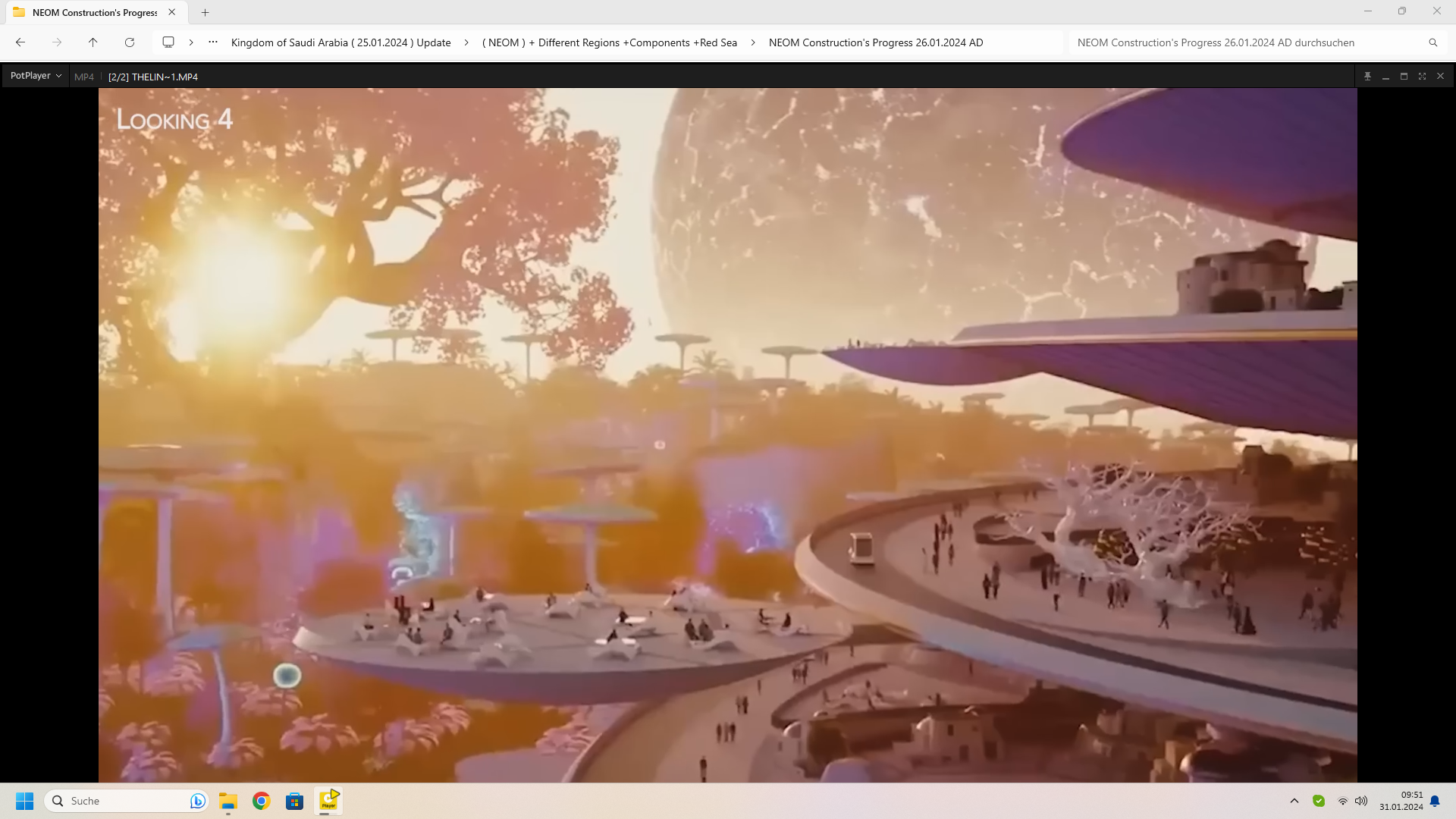Image resolution: width=1456 pixels, height=819 pixels.
Task: Open the PotPlayer main menu dropdown
Action: click(36, 76)
